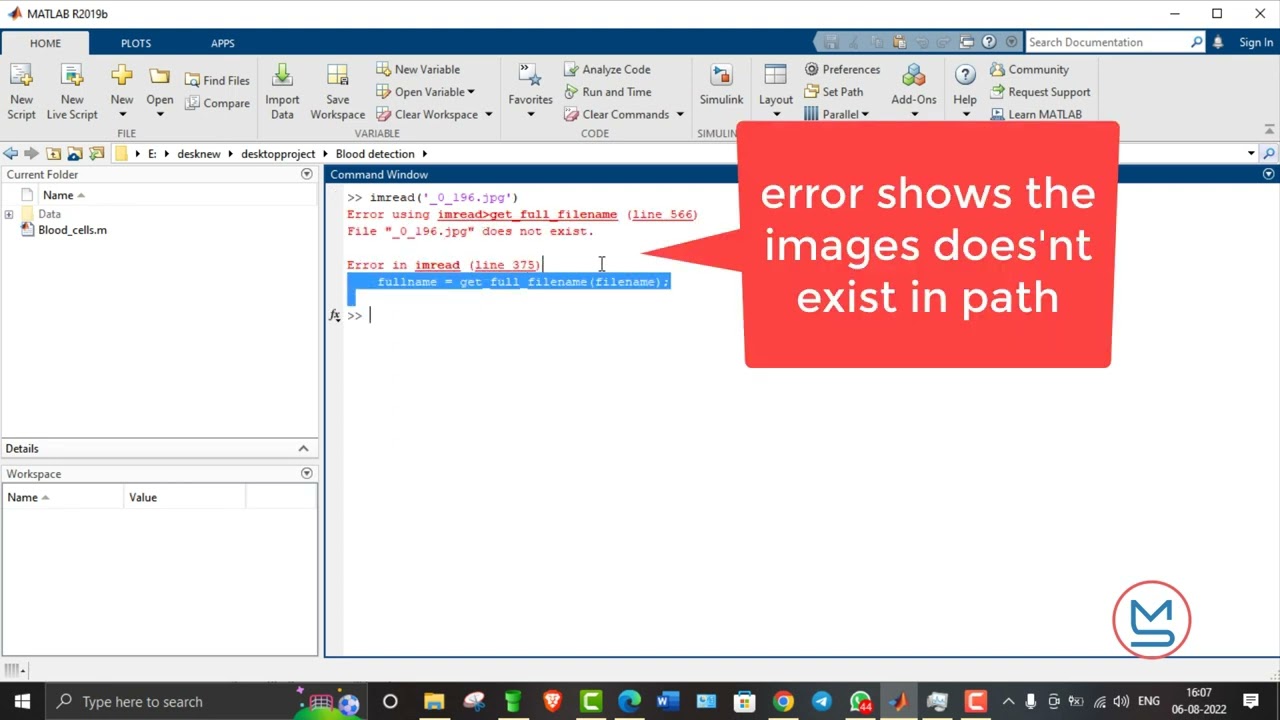The width and height of the screenshot is (1280, 720).
Task: Open Google Chrome from the taskbar
Action: 783,701
